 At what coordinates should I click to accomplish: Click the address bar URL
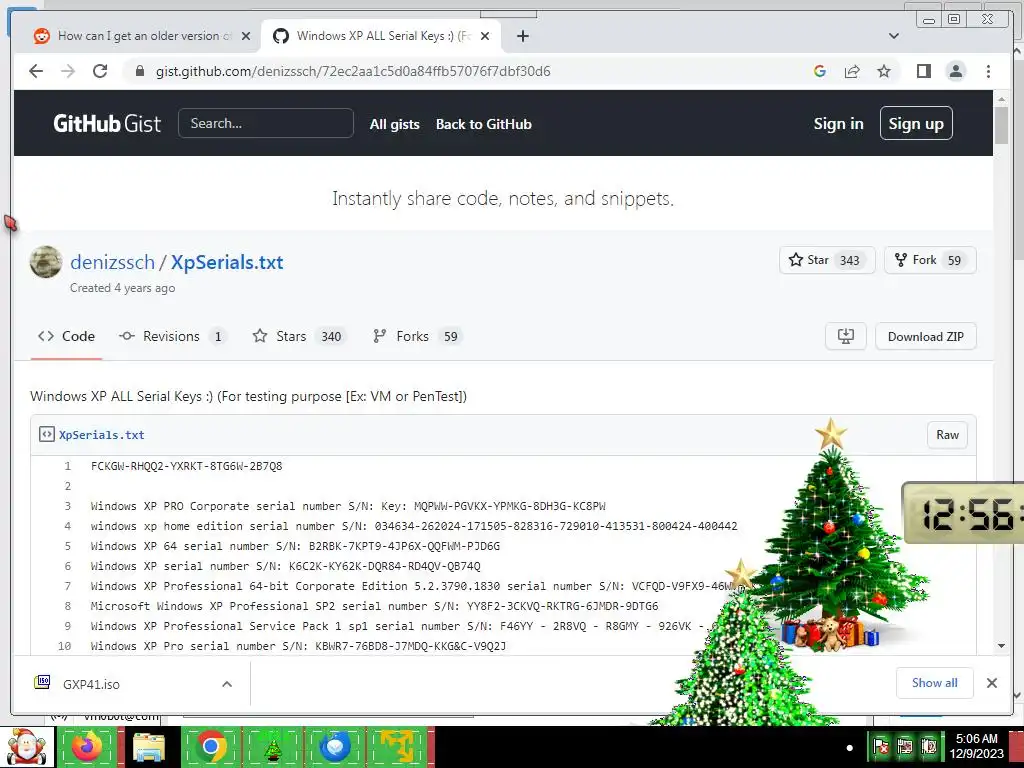pyautogui.click(x=353, y=71)
